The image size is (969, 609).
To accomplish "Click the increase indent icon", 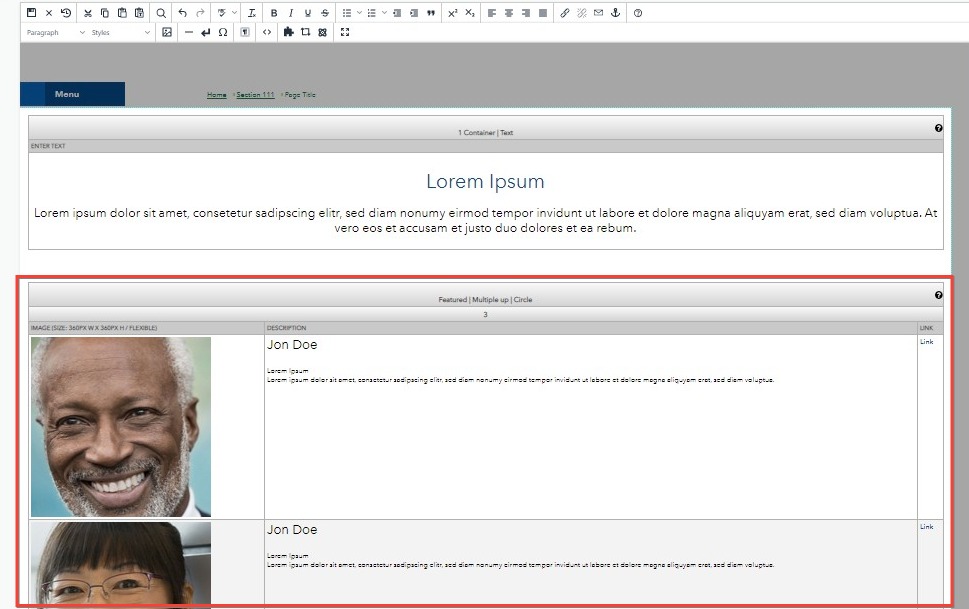I will point(413,12).
